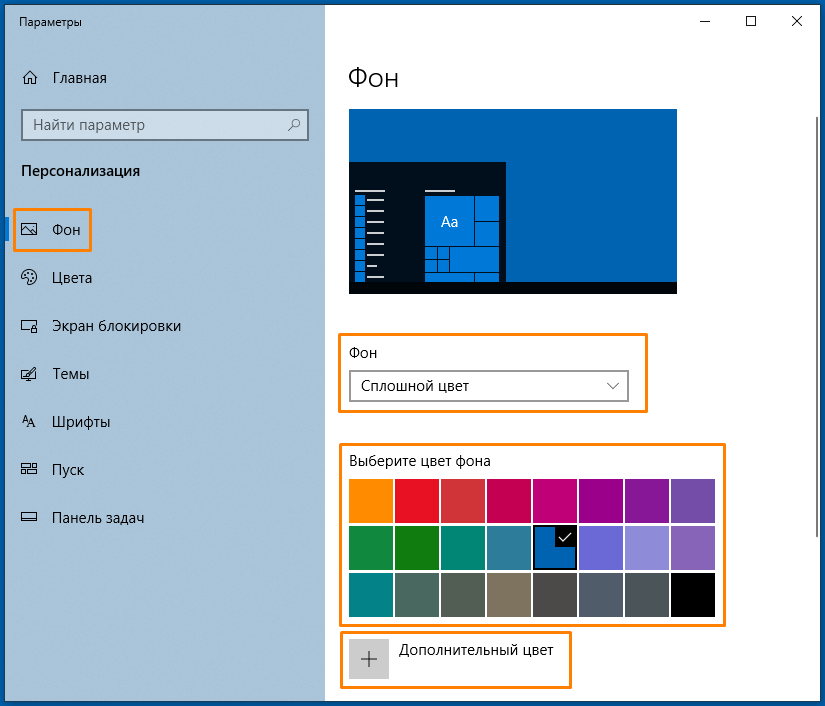Select the slate blue-gray sixth bottom swatch
The image size is (825, 706).
(x=601, y=594)
